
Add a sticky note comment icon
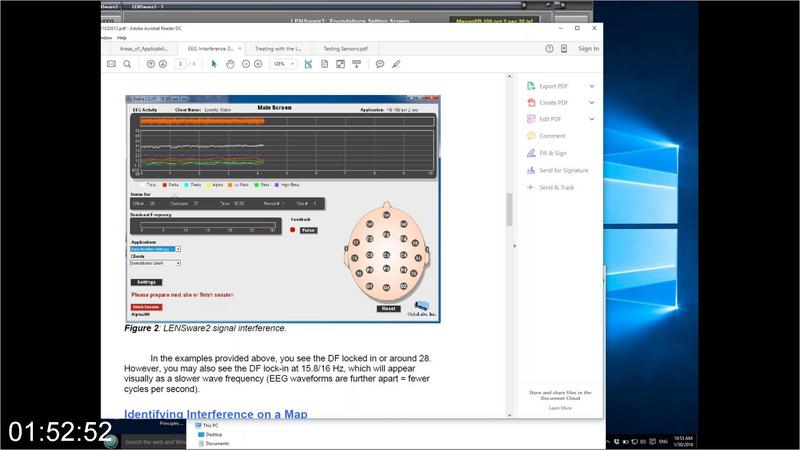coord(380,64)
